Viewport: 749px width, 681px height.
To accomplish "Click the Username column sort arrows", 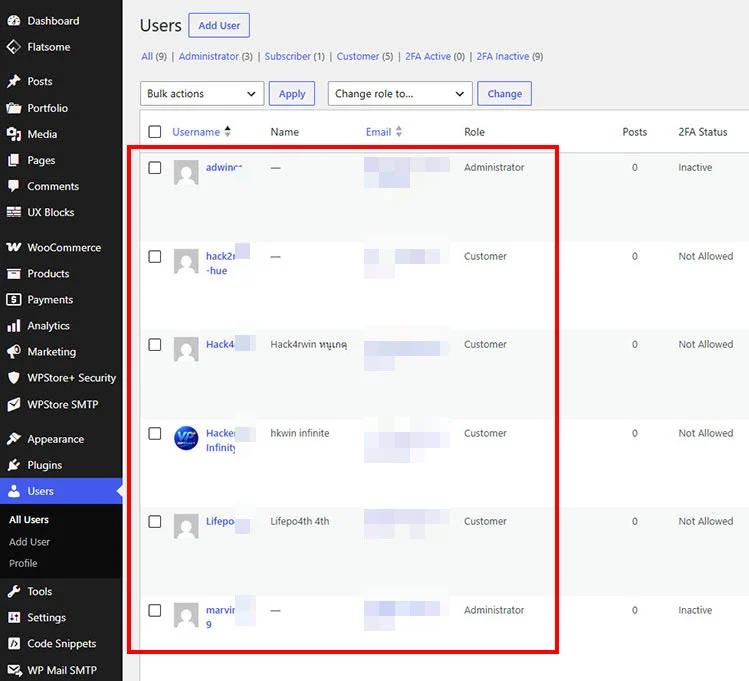I will [x=227, y=131].
